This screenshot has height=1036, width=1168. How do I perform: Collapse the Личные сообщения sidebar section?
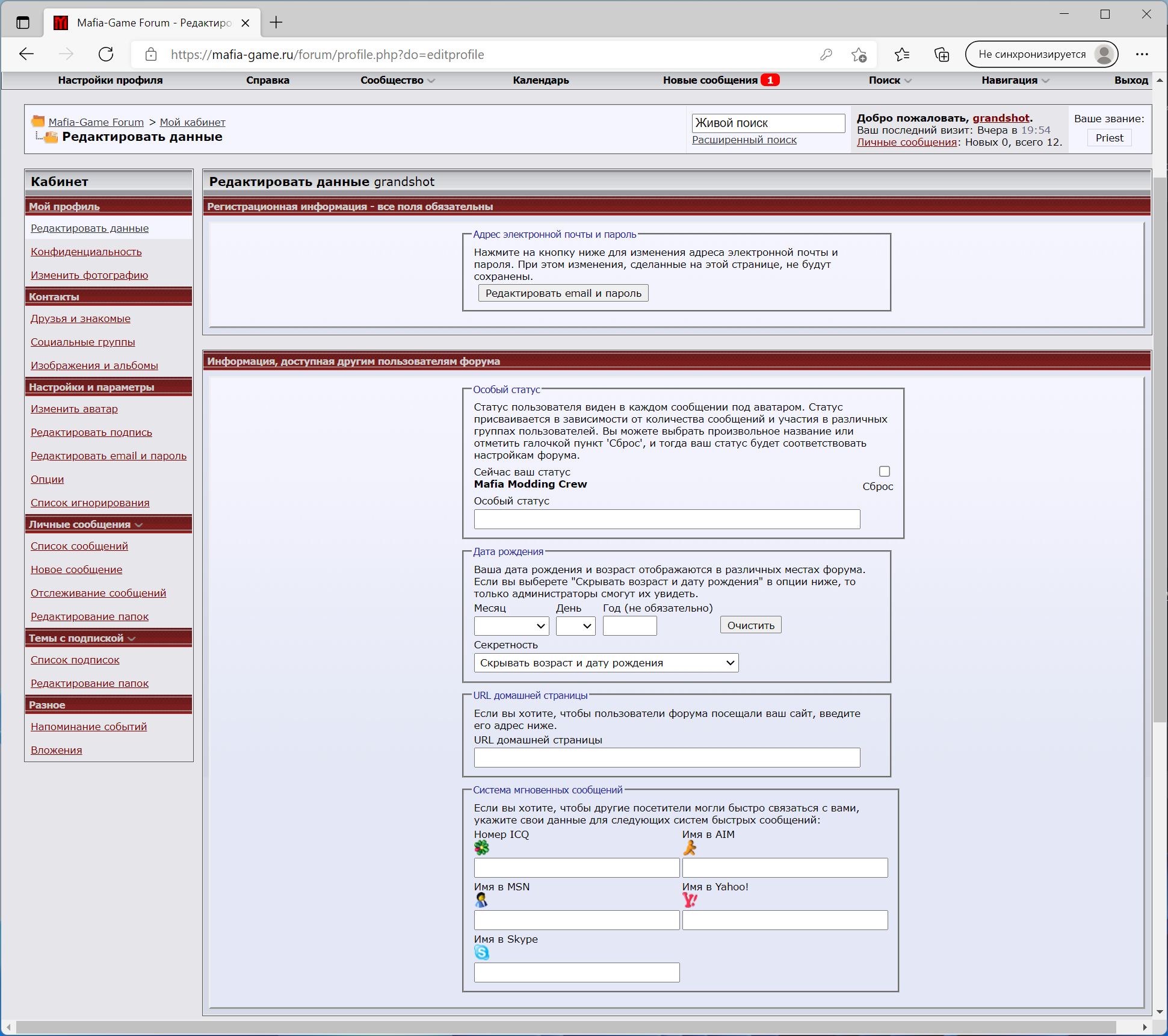click(139, 525)
